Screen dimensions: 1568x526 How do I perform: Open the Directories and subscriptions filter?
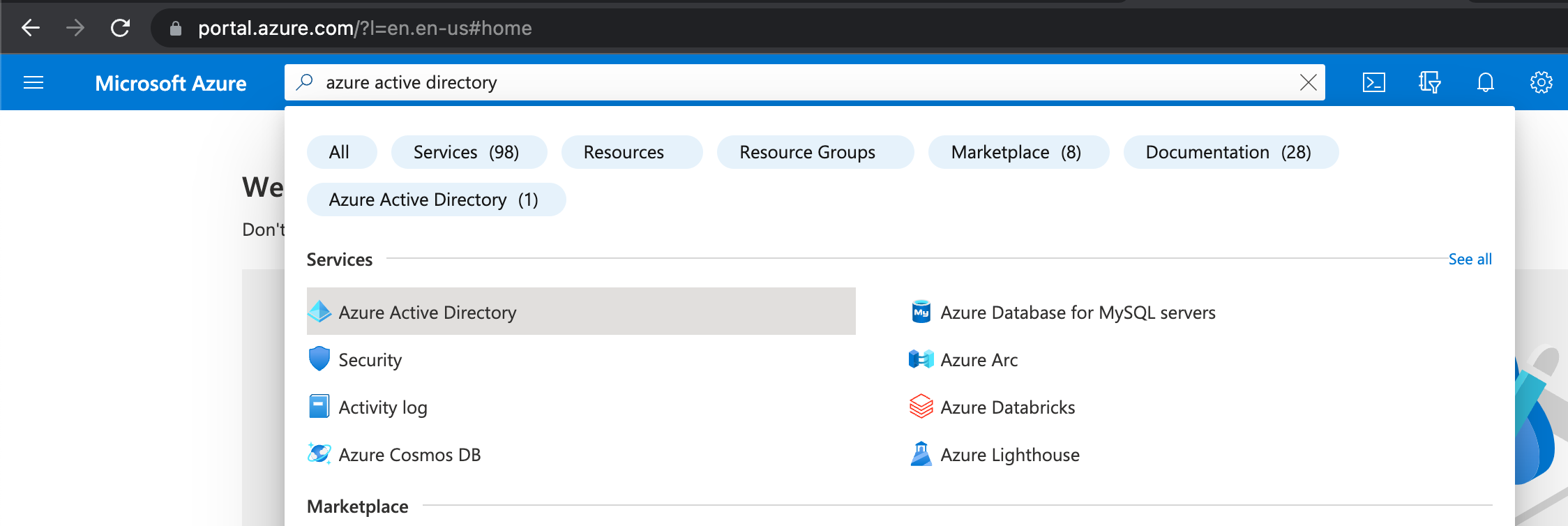pyautogui.click(x=1429, y=82)
